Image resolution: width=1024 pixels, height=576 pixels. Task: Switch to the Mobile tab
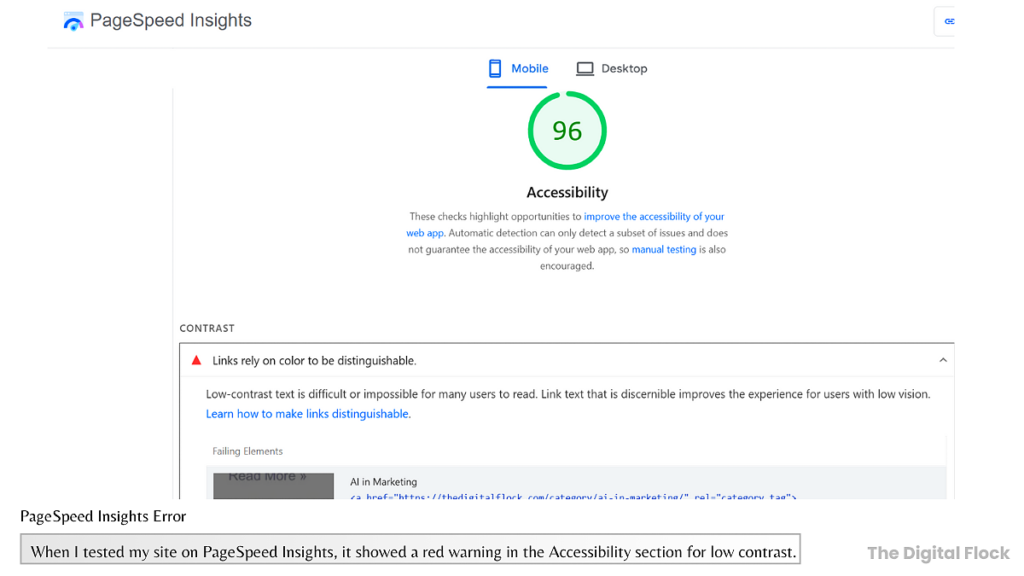tap(518, 69)
